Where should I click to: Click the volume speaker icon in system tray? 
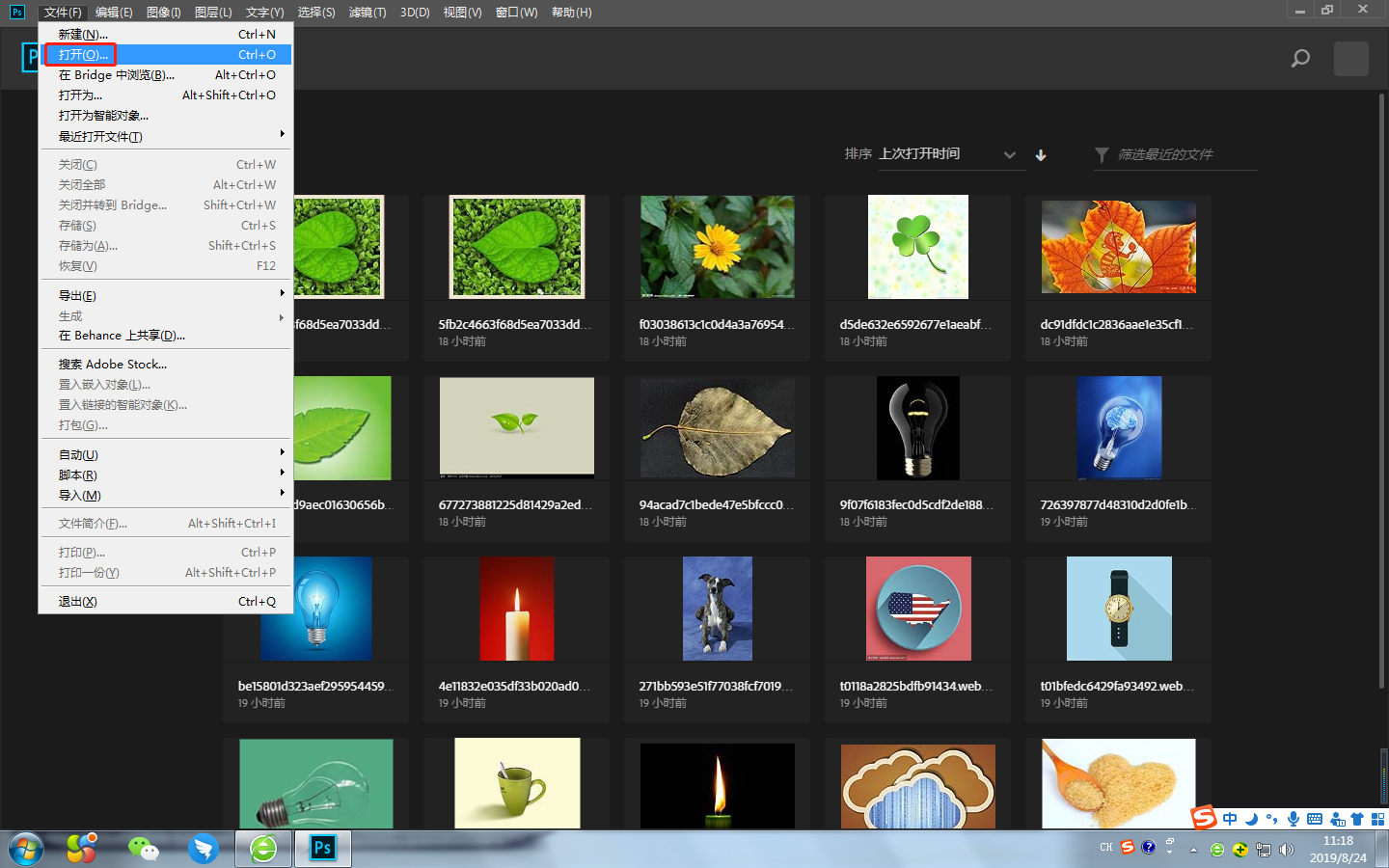[x=1287, y=850]
